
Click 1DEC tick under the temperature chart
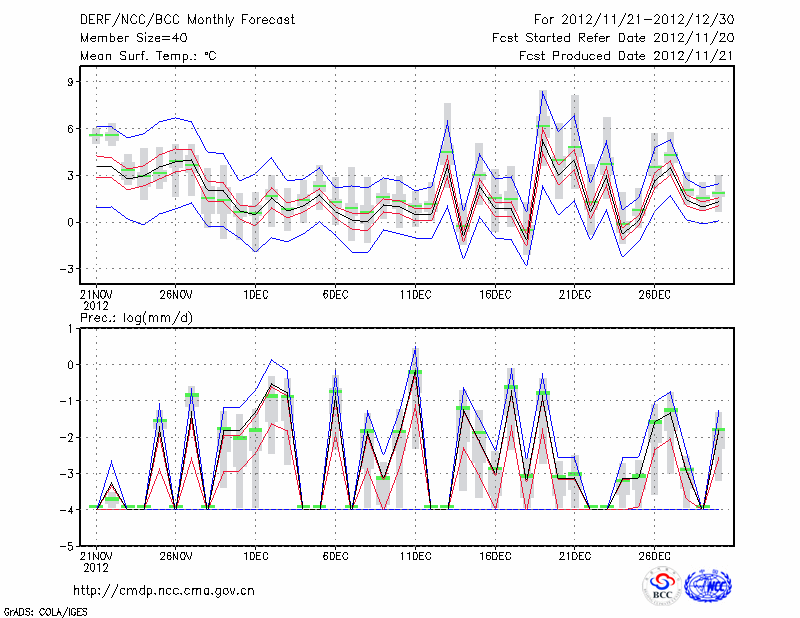tap(255, 295)
